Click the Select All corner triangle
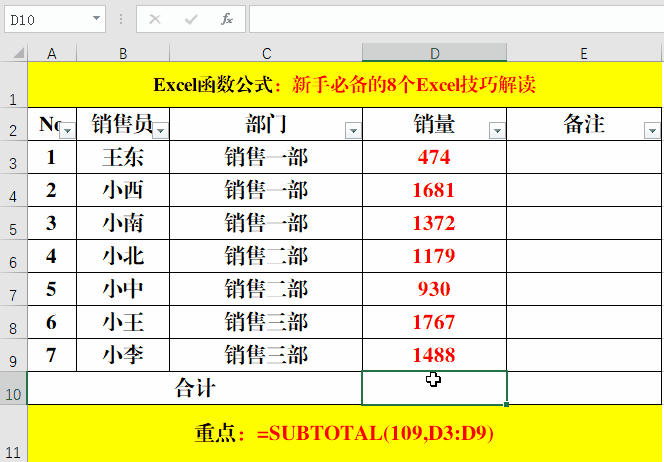This screenshot has height=462, width=664. (x=14, y=53)
